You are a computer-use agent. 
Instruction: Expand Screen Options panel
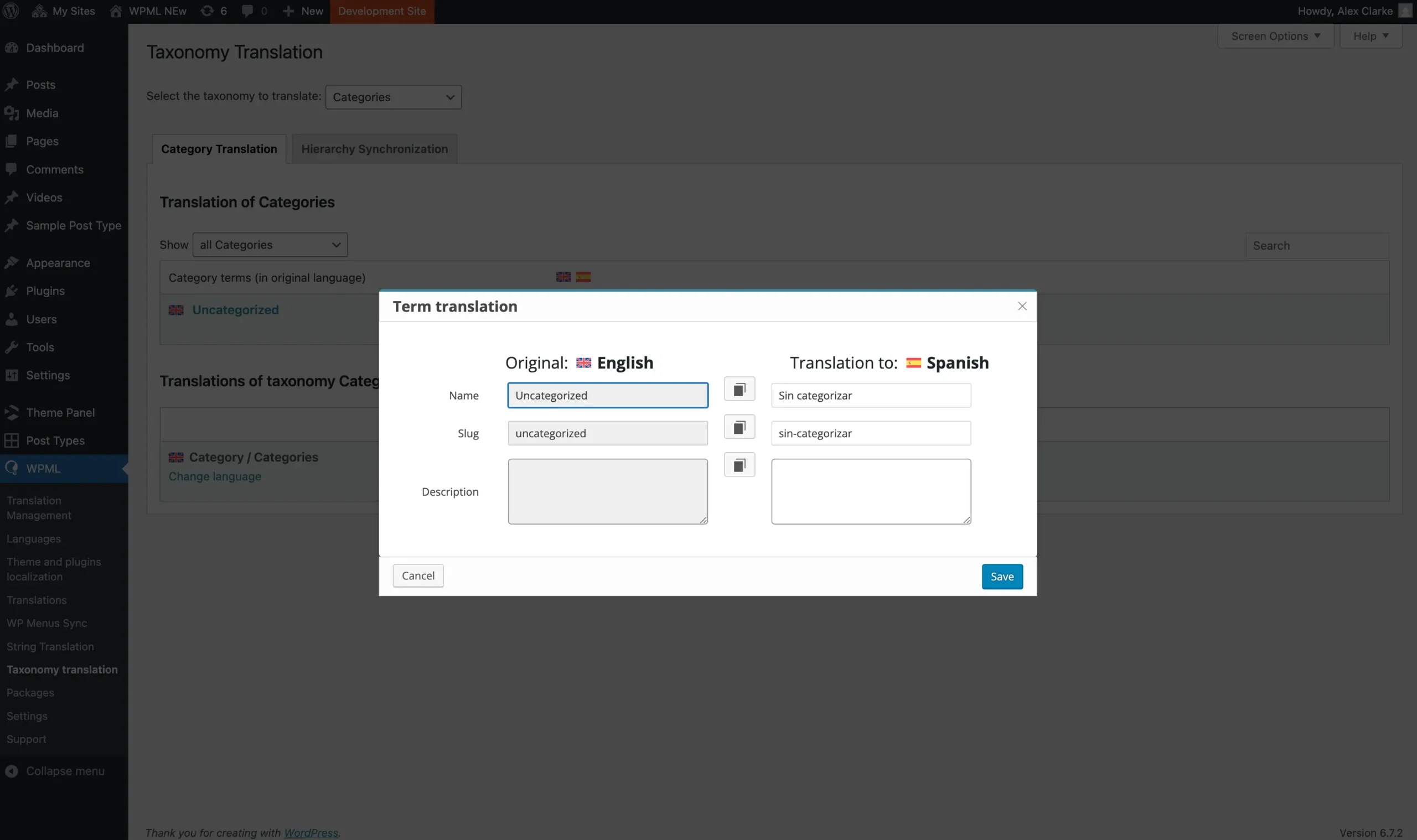[1275, 36]
